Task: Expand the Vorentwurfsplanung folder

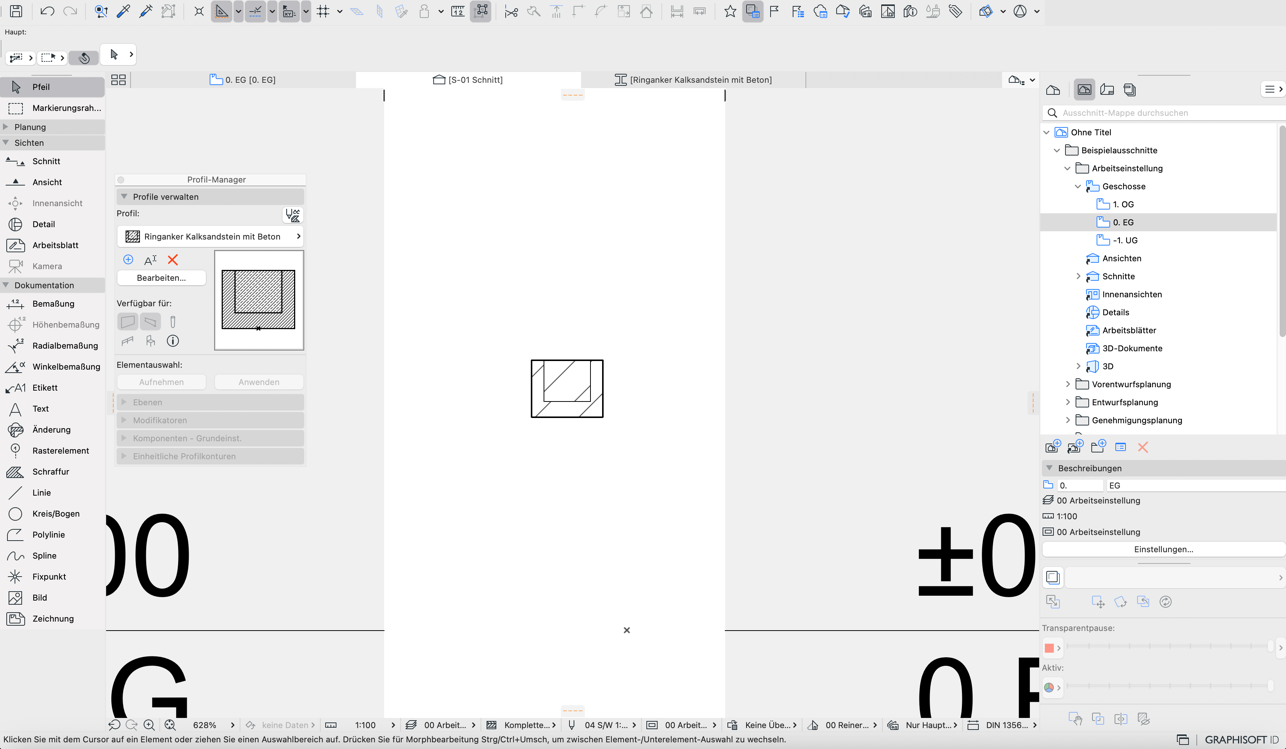Action: [1067, 384]
